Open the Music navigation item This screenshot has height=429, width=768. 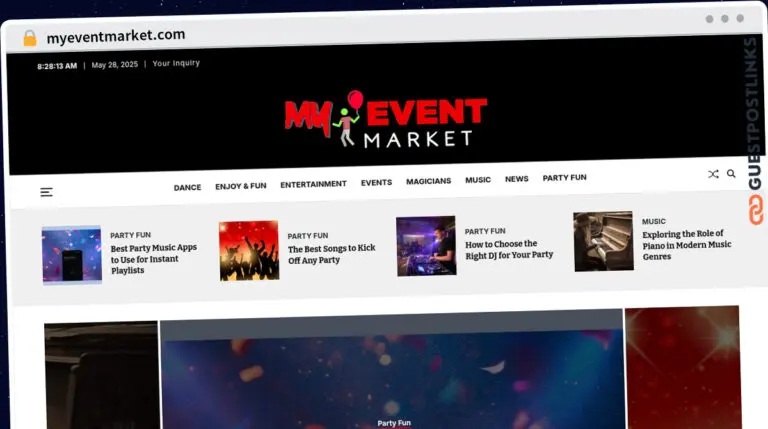478,180
